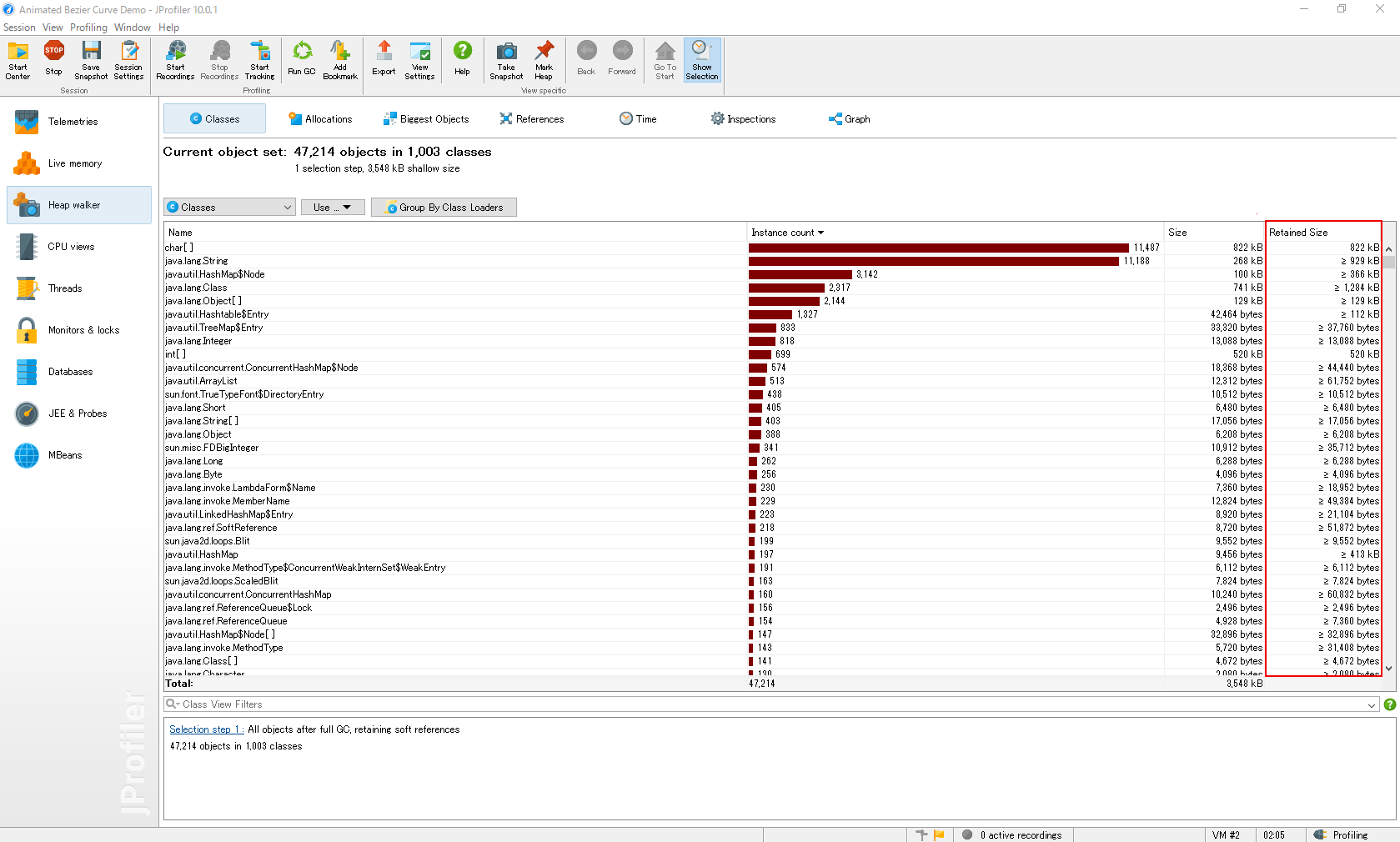This screenshot has height=842, width=1400.
Task: Open the Help menu in menu bar
Action: (168, 28)
